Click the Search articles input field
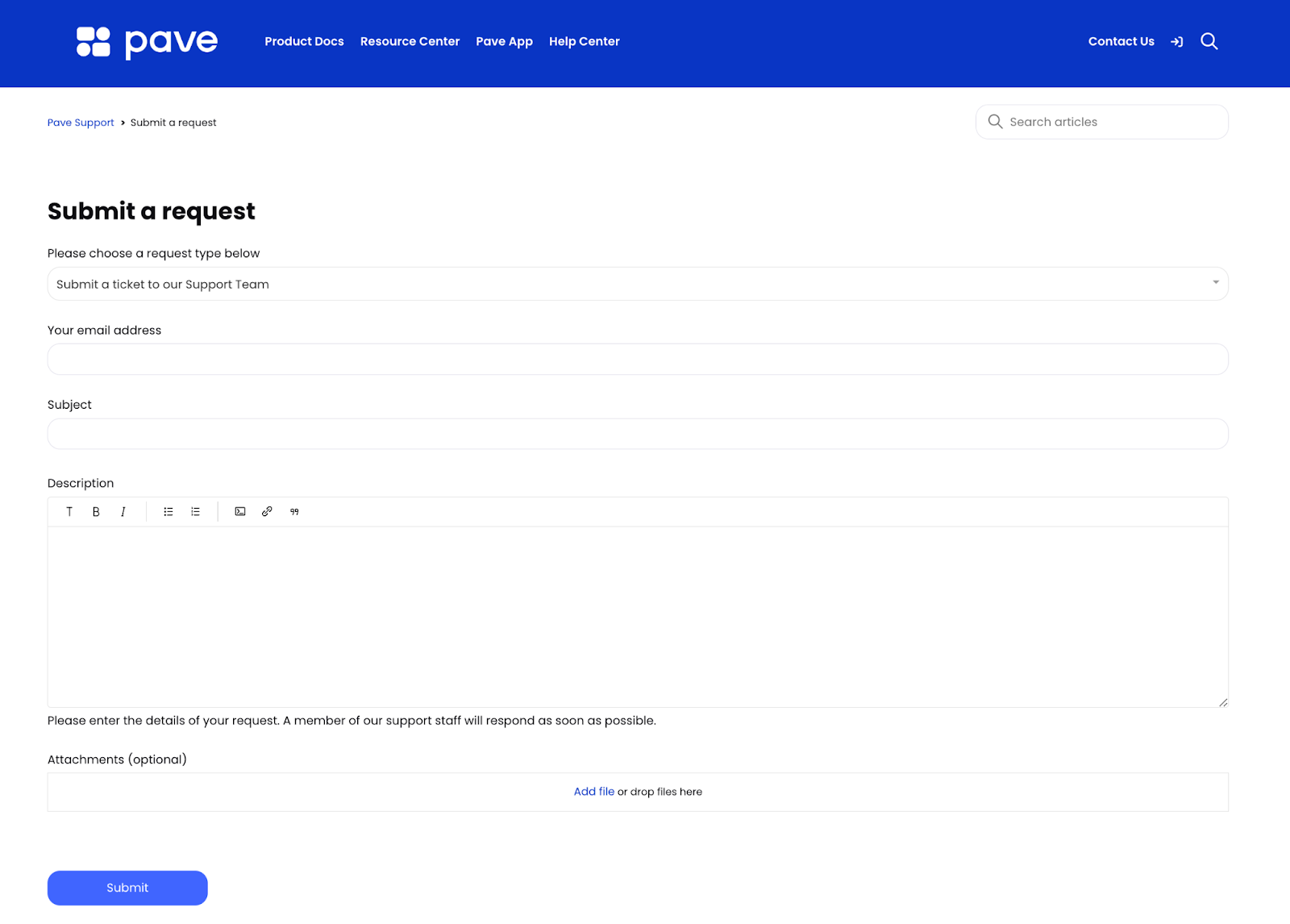This screenshot has height=924, width=1290. click(x=1101, y=122)
